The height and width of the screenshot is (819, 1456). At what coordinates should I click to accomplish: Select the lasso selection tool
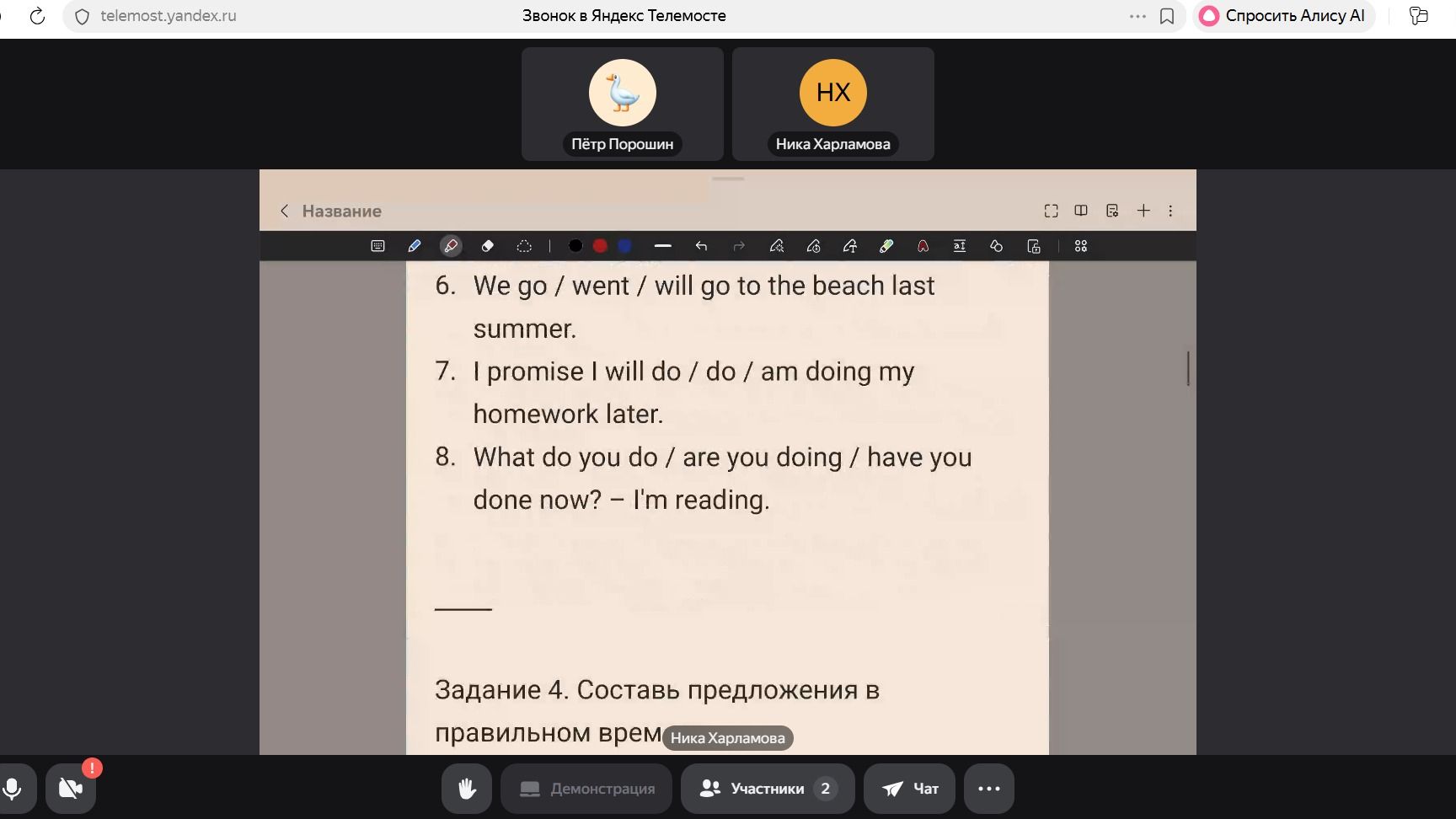[x=524, y=246]
